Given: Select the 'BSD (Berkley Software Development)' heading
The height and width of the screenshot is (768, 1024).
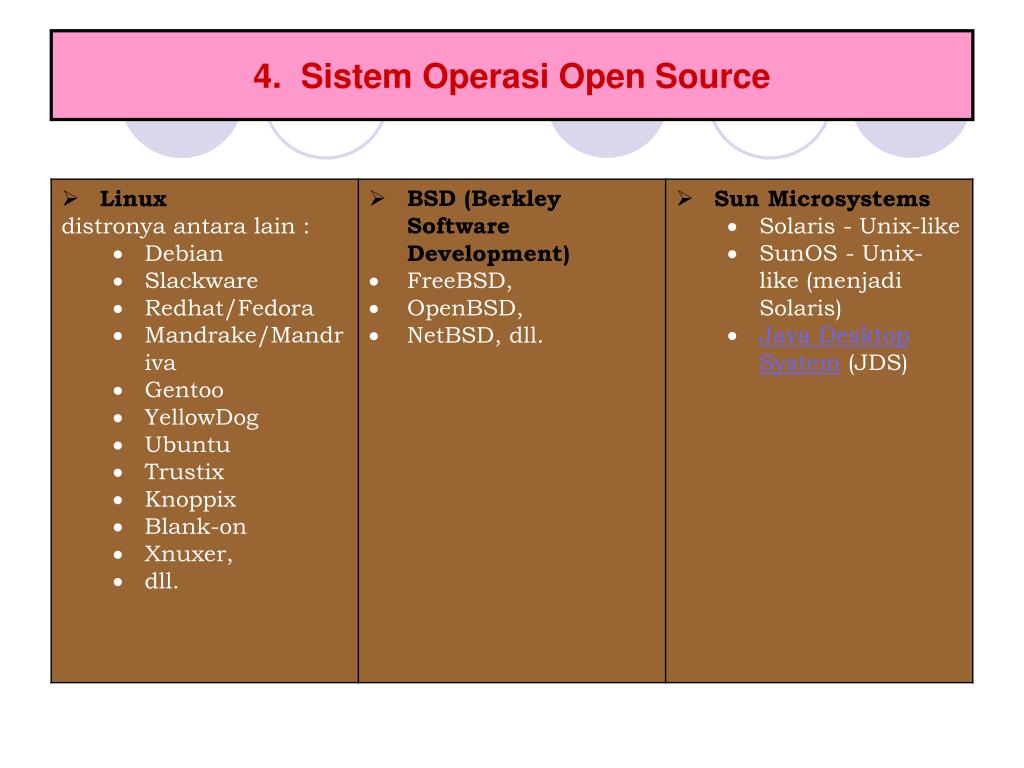Looking at the screenshot, I should (488, 226).
